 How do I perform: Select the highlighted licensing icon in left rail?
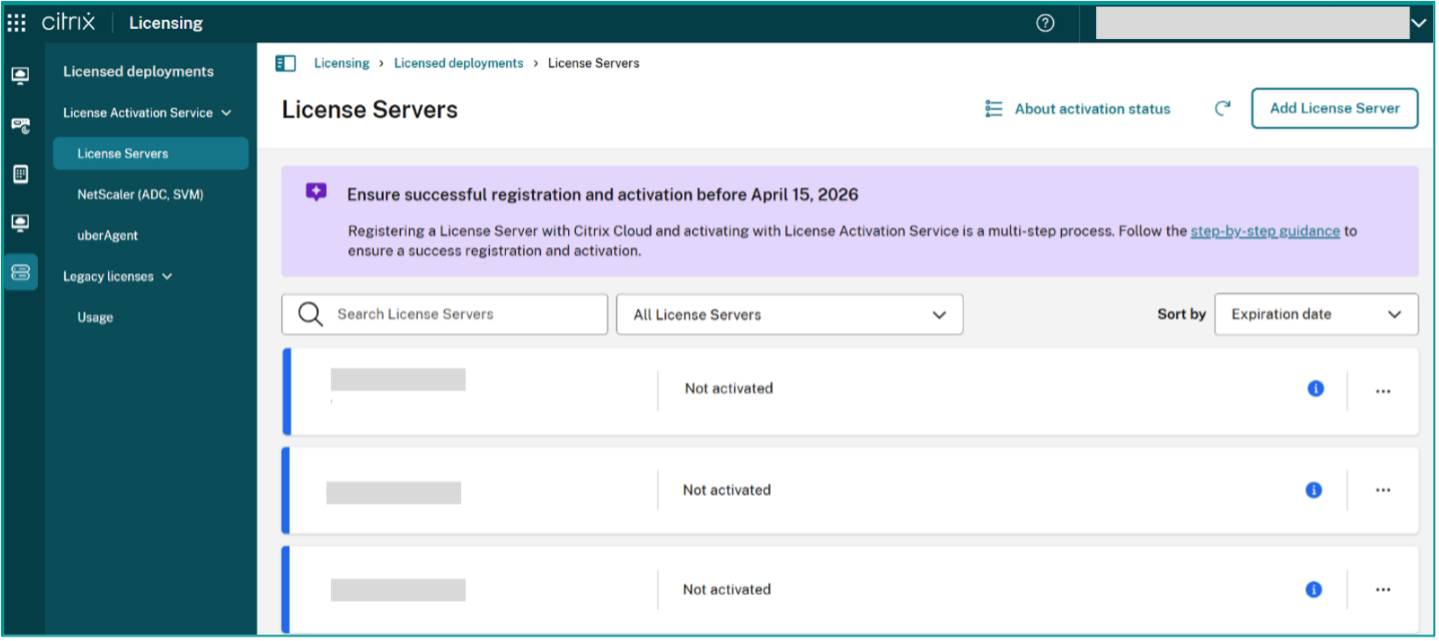click(x=20, y=272)
